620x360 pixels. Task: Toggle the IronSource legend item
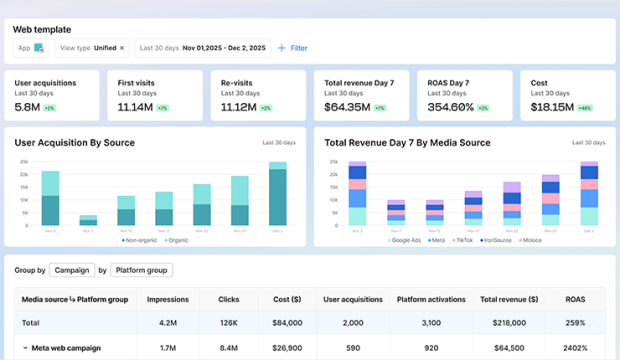[x=496, y=240]
